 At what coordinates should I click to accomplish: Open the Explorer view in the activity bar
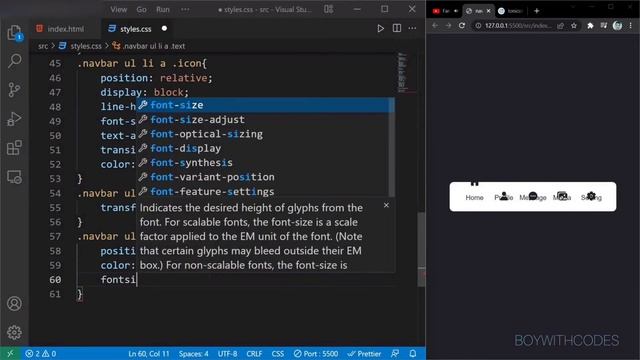pos(14,33)
